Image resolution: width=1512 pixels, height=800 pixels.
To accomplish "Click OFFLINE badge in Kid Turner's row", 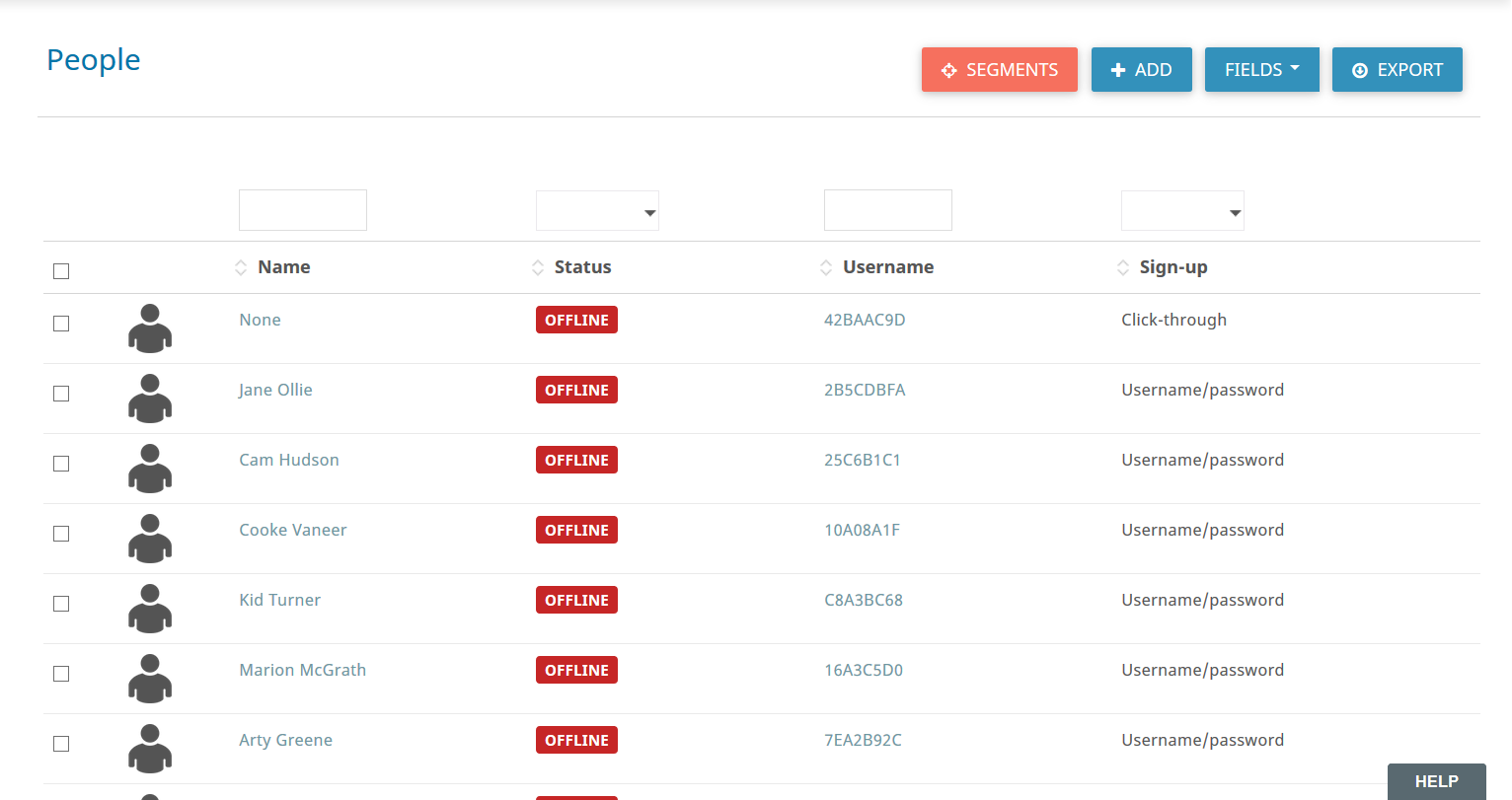I will (x=577, y=600).
